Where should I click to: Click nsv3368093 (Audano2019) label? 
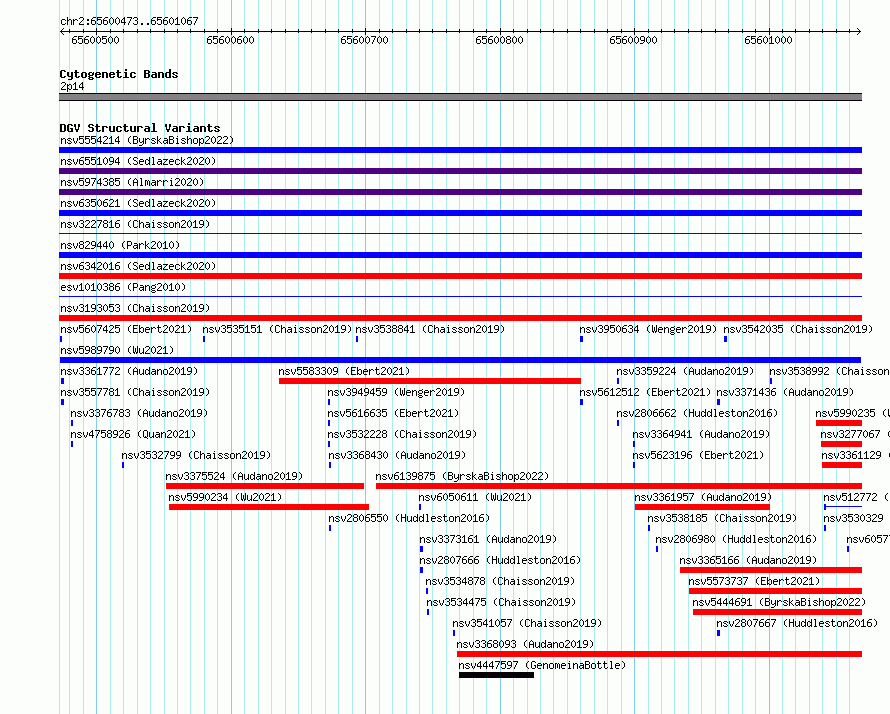[x=525, y=644]
